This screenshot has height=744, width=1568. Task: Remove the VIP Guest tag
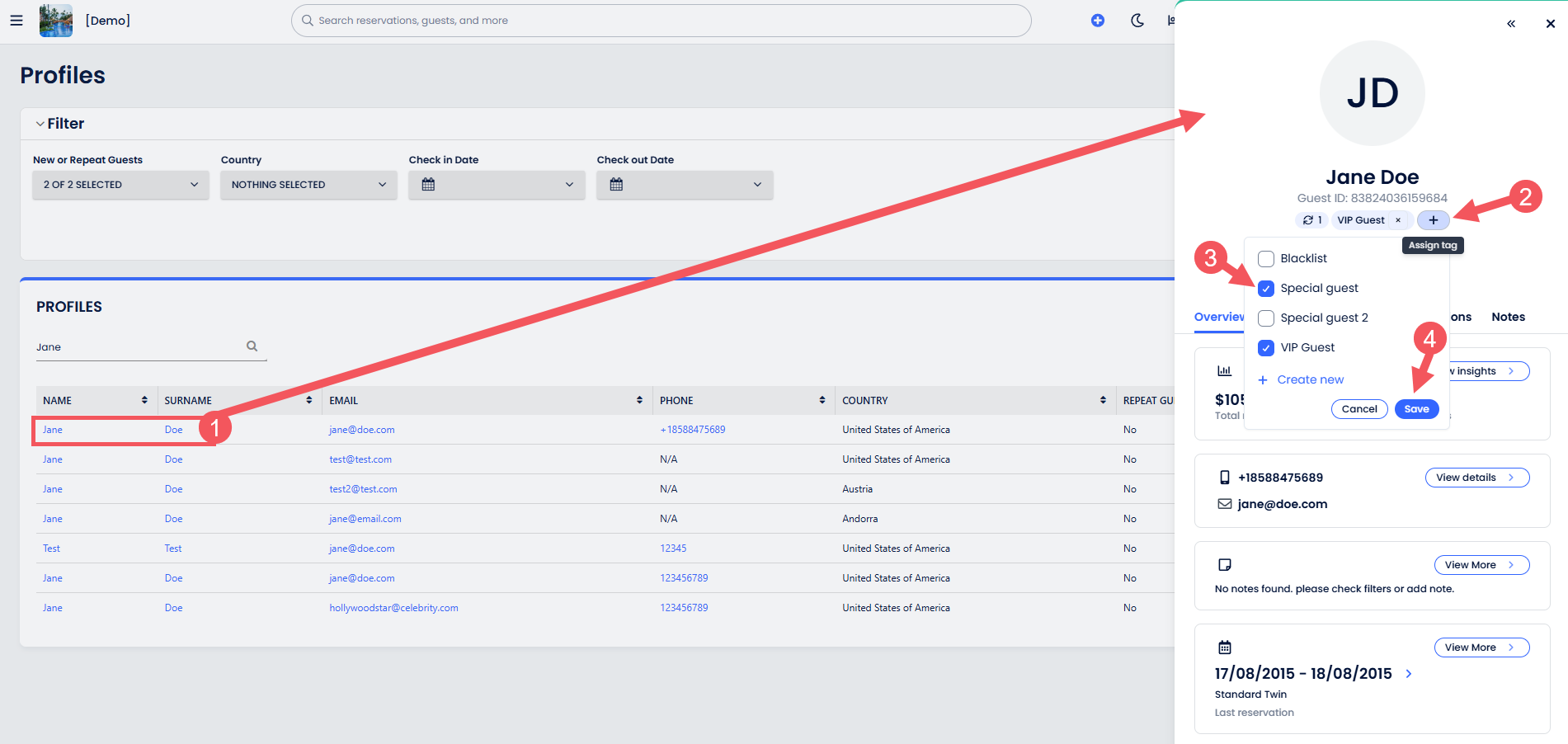pyautogui.click(x=1398, y=220)
